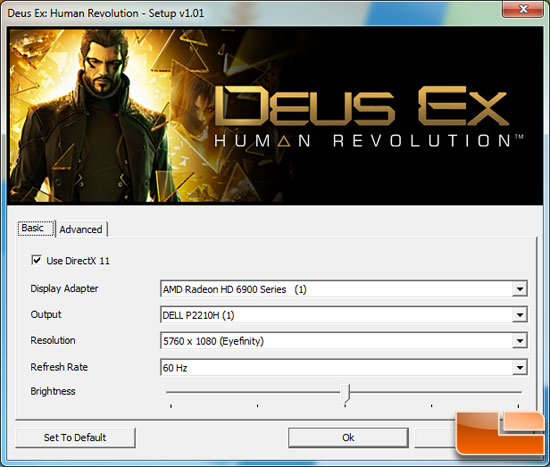This screenshot has width=550, height=467.
Task: Click the Brightness slider handle
Action: 346,393
